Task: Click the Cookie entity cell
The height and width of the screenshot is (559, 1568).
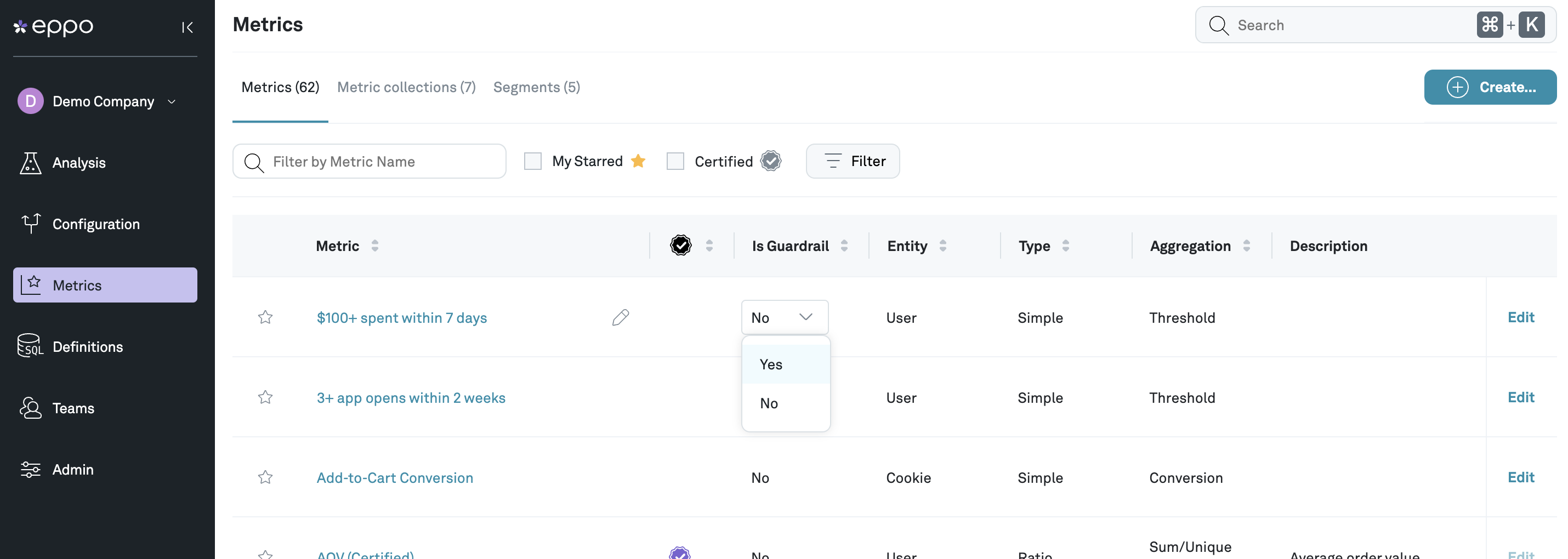Action: coord(908,477)
